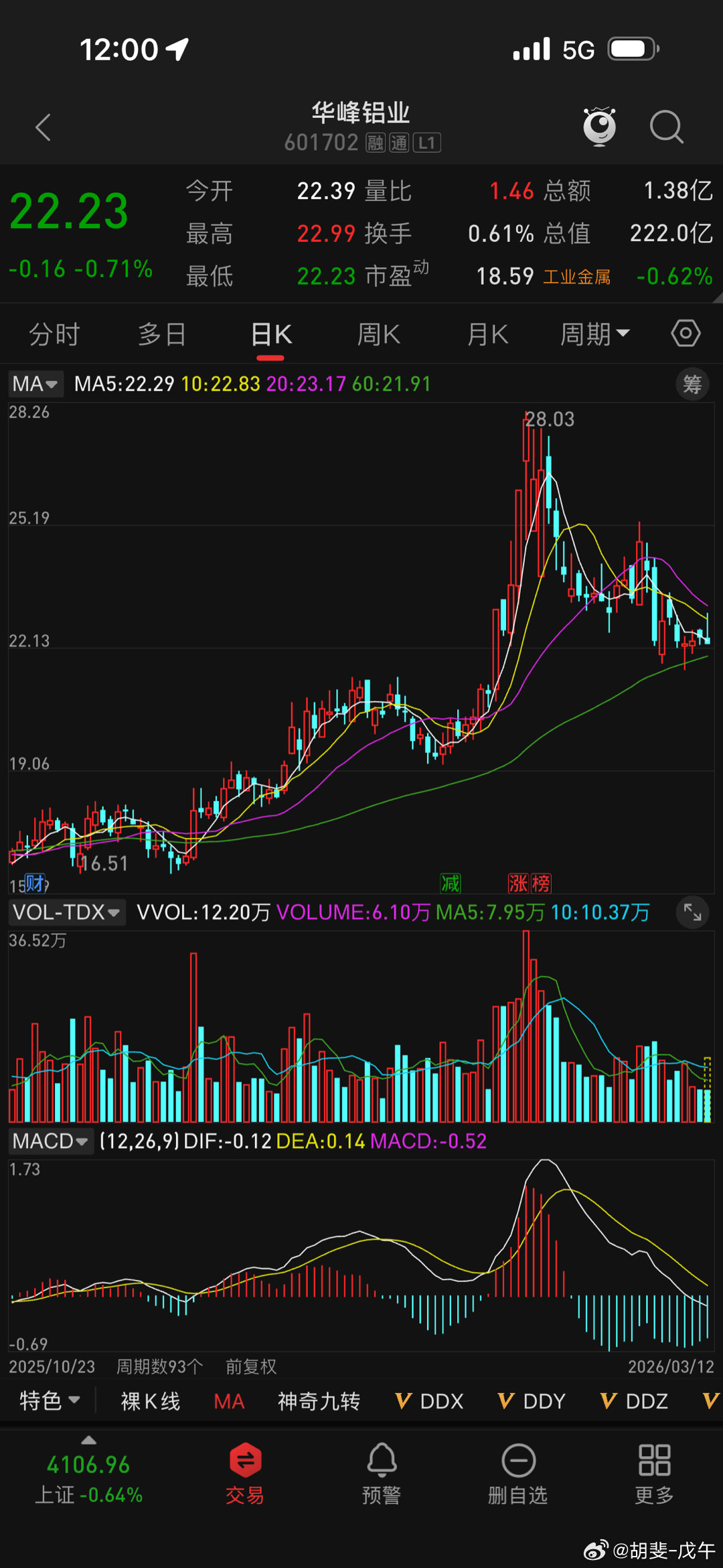Tap 周期数93个 period count label

point(159,1366)
